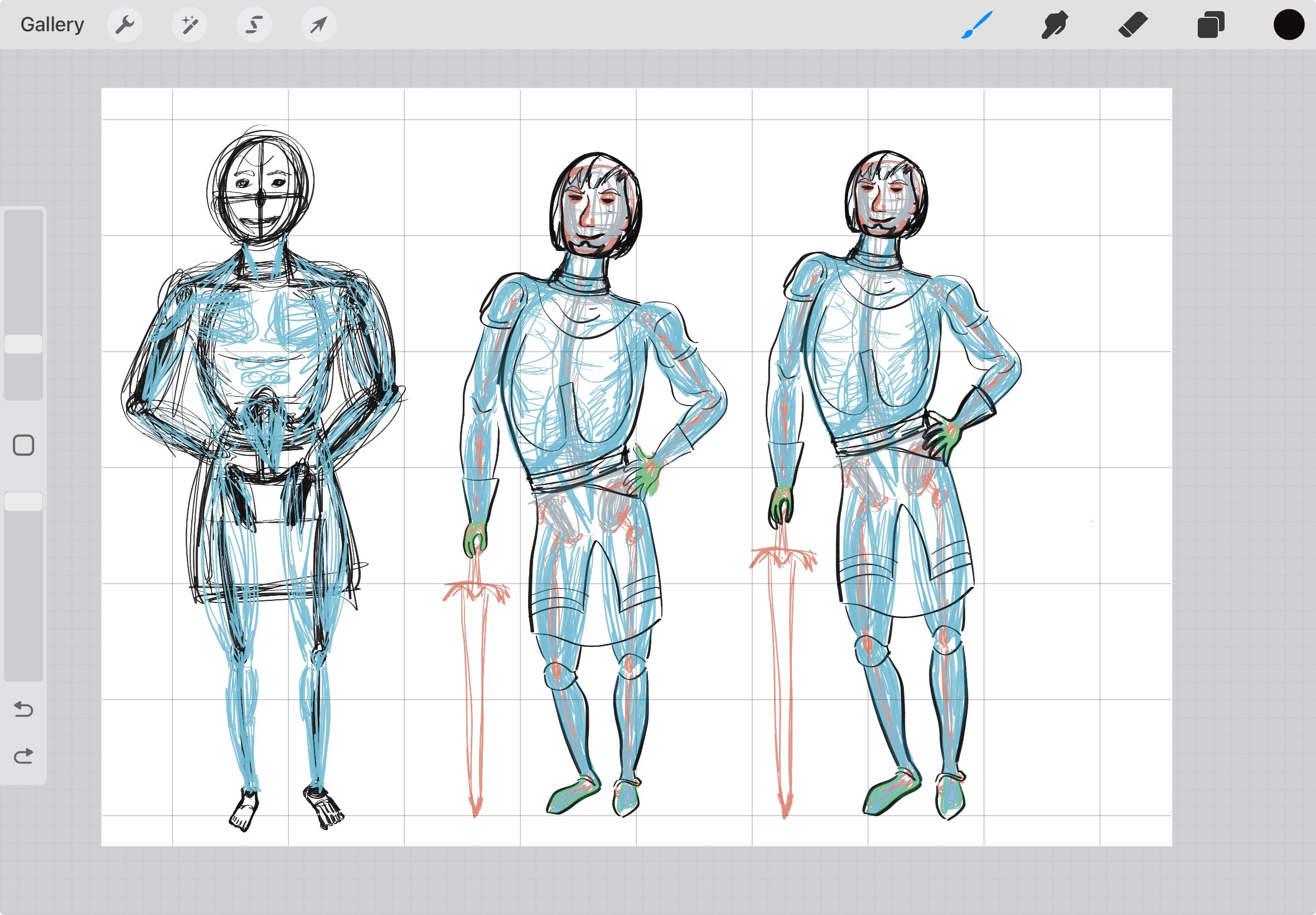The image size is (1316, 915).
Task: Activate the Transform arrow tool
Action: tap(319, 25)
